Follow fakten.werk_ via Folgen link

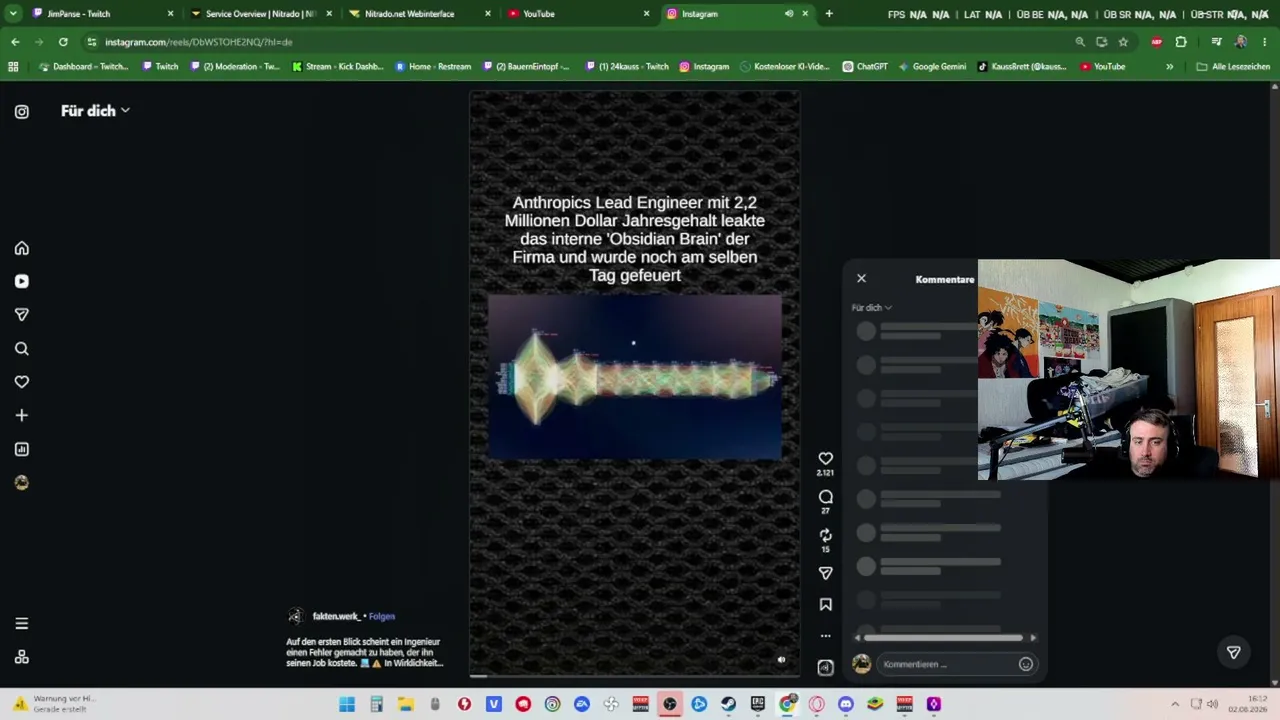(382, 616)
